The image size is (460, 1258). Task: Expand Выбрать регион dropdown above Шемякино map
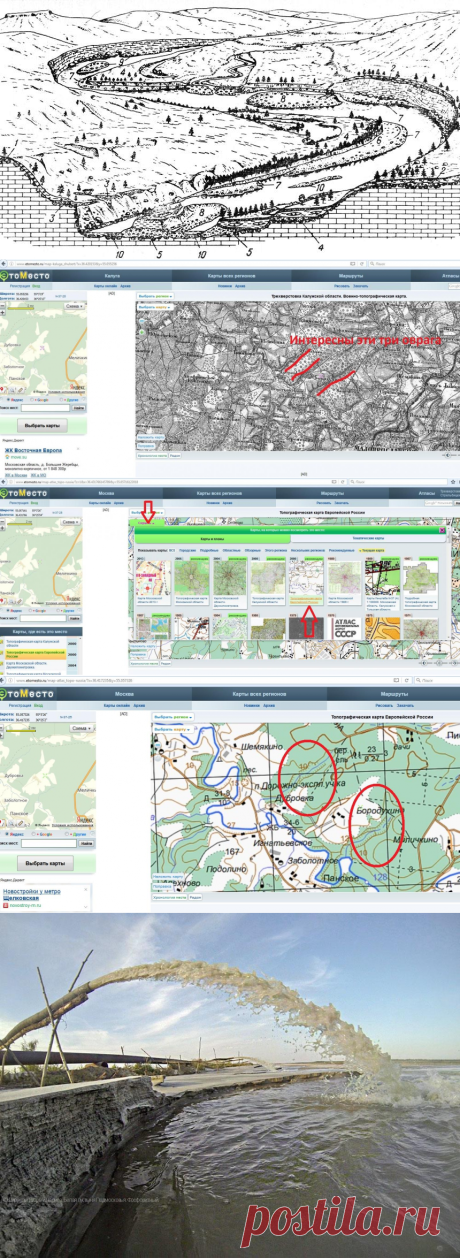pos(174,716)
